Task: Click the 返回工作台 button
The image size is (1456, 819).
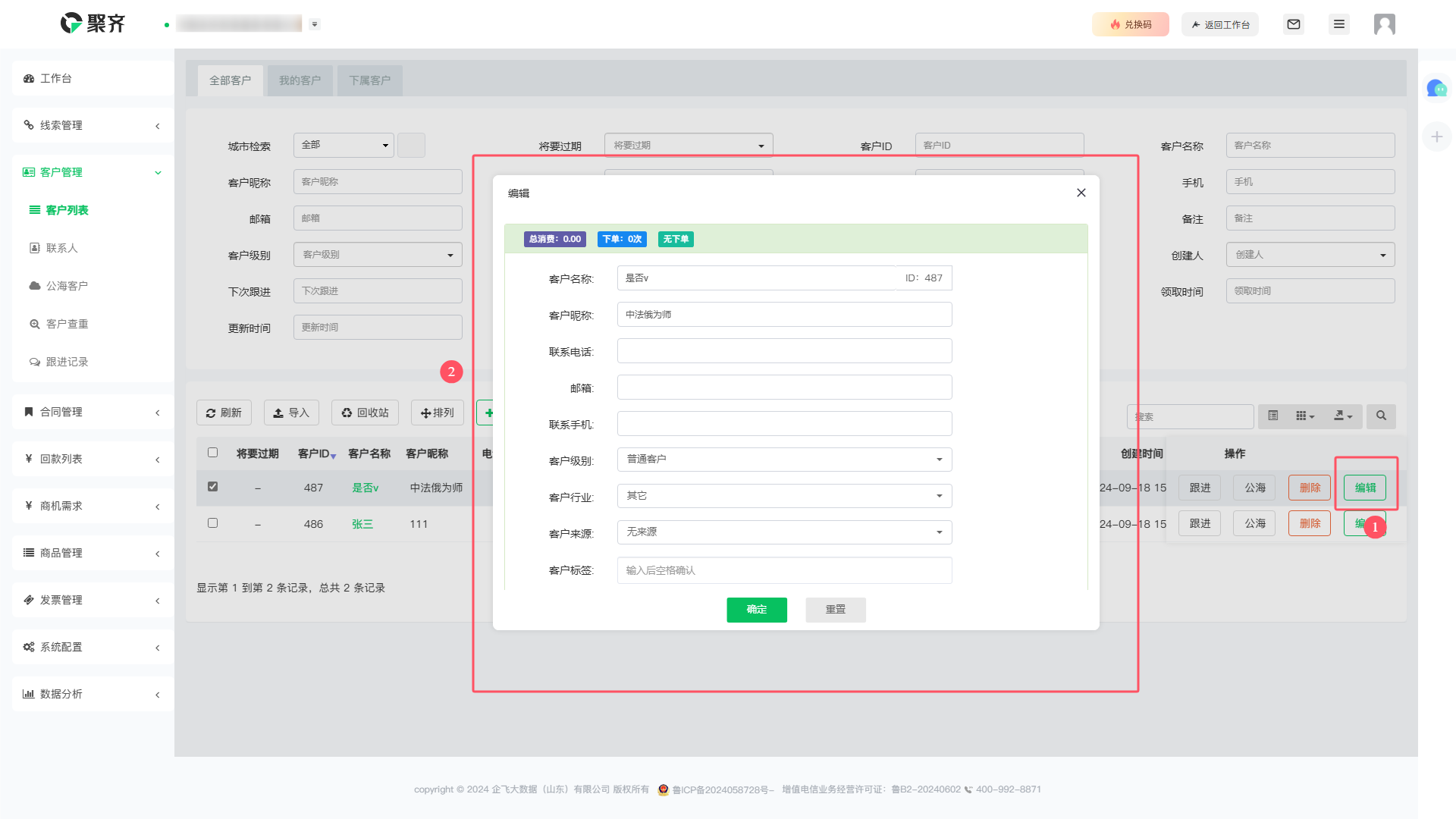Action: (x=1220, y=24)
